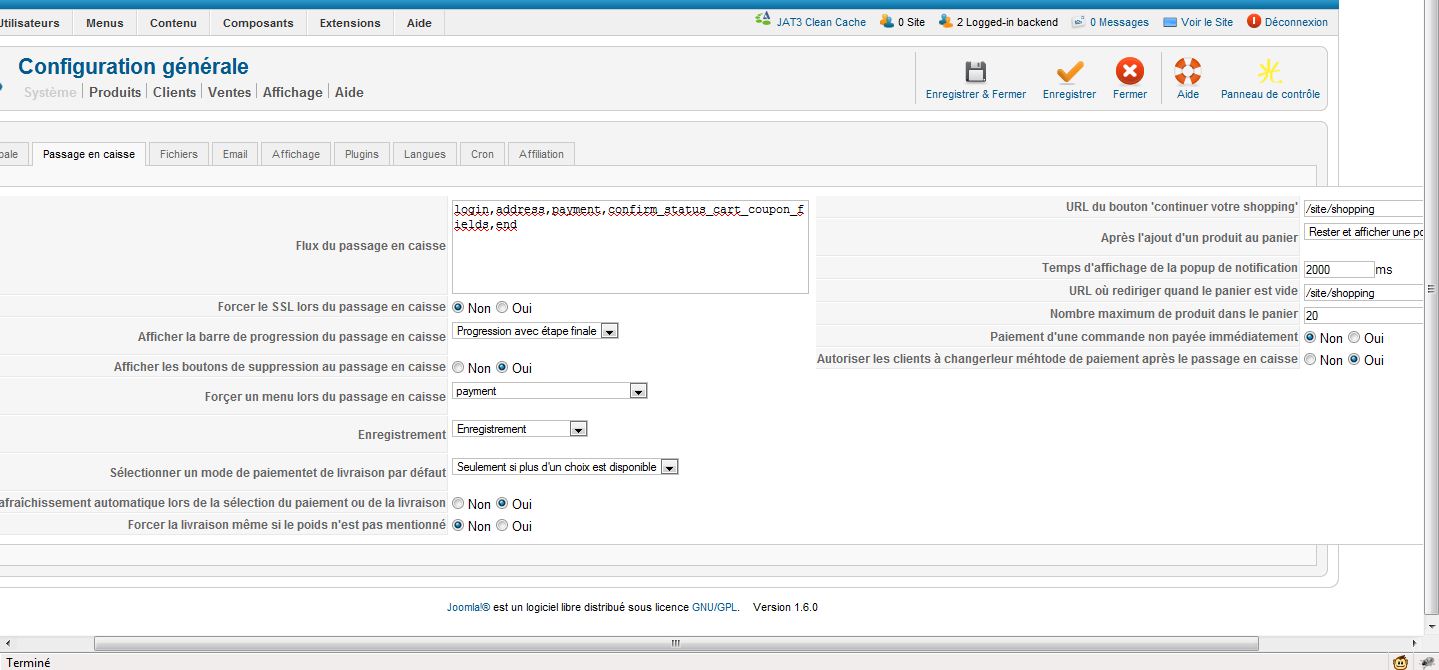Select Oui for Forcer le SSL
The height and width of the screenshot is (670, 1439).
pyautogui.click(x=502, y=308)
